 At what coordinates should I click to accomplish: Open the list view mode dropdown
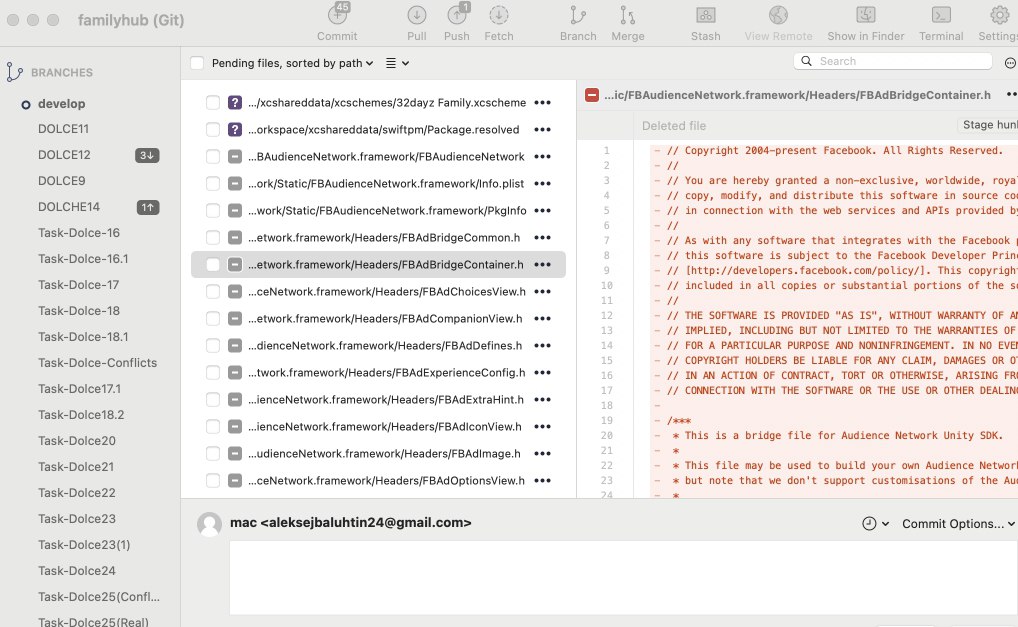click(397, 63)
